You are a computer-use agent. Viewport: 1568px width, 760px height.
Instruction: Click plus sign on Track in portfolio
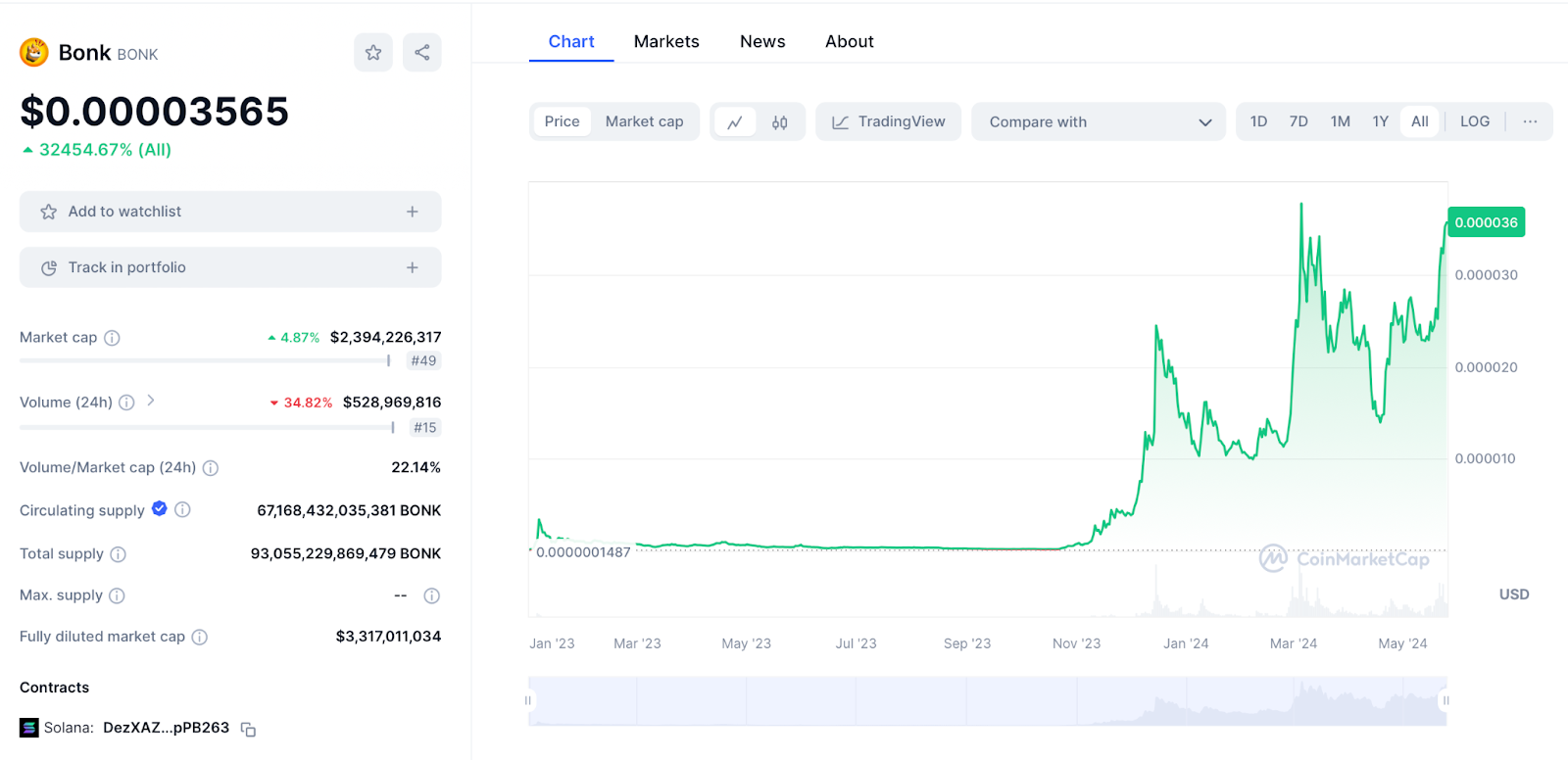pos(413,267)
